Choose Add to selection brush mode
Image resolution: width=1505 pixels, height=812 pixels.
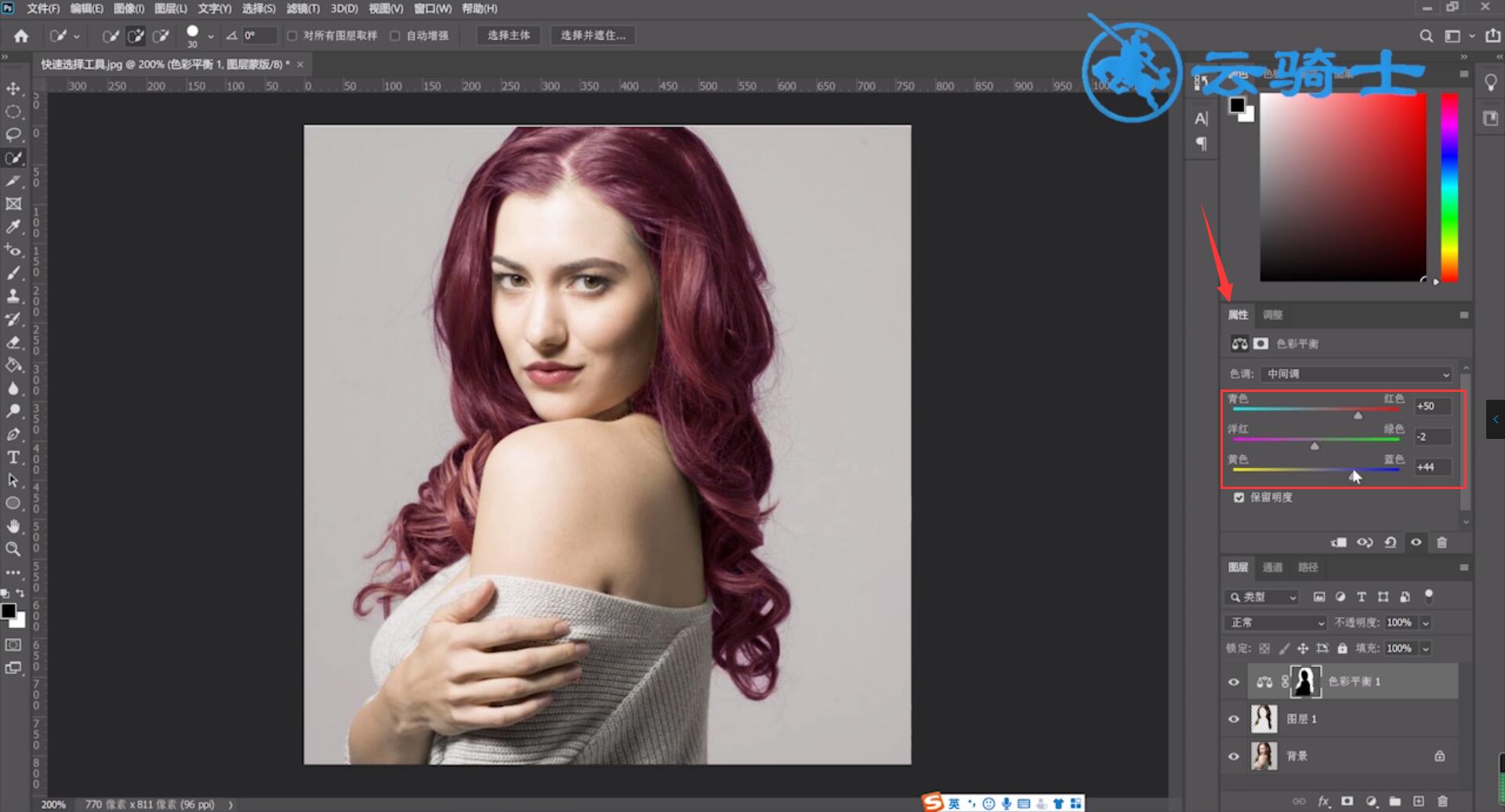(136, 35)
